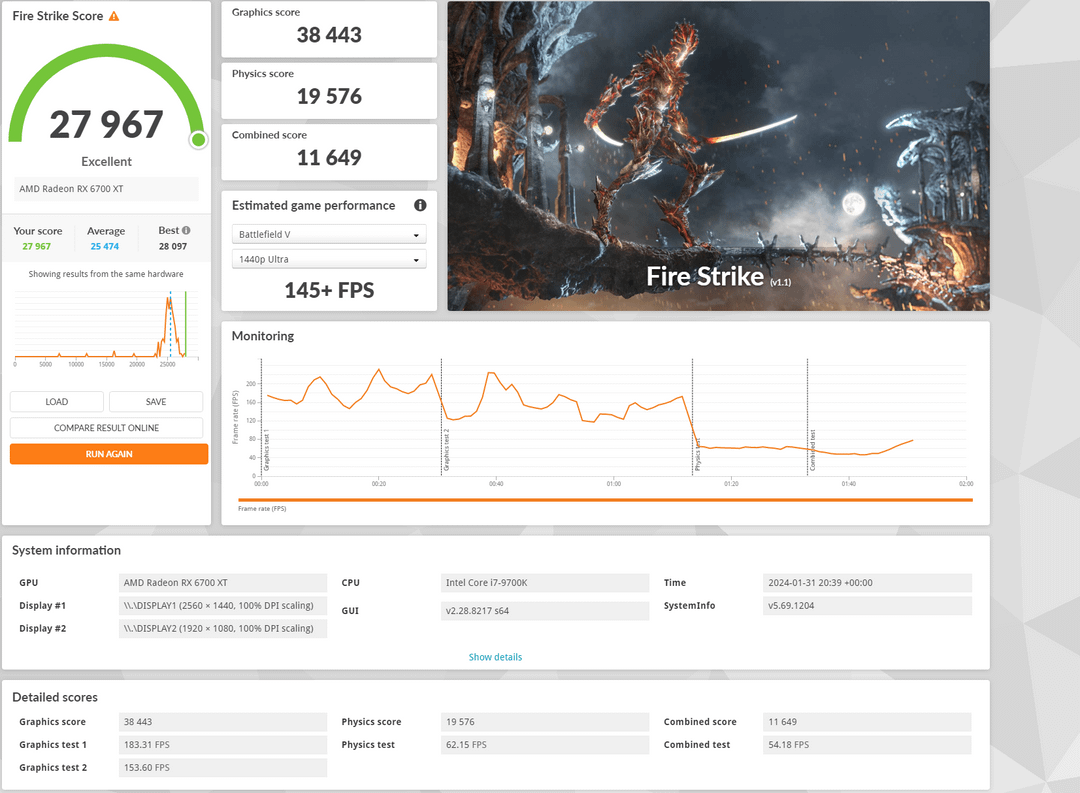Click the detailed Physics score value 19 576
This screenshot has width=1080, height=793.
(x=545, y=722)
